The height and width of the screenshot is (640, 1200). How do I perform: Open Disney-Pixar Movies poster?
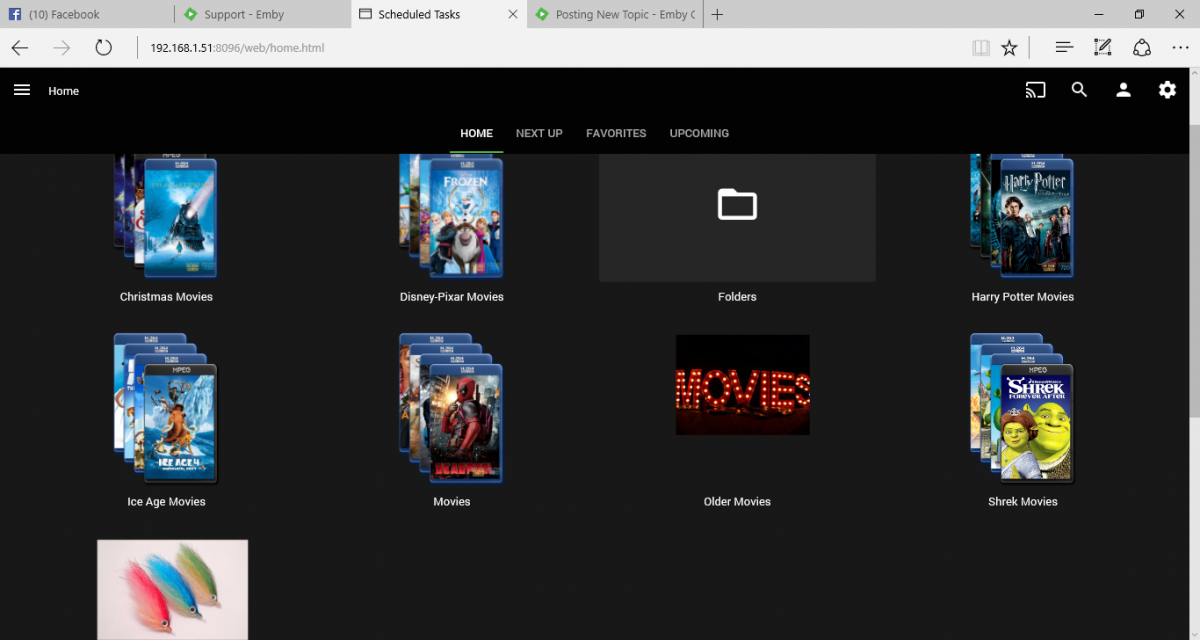pos(451,216)
